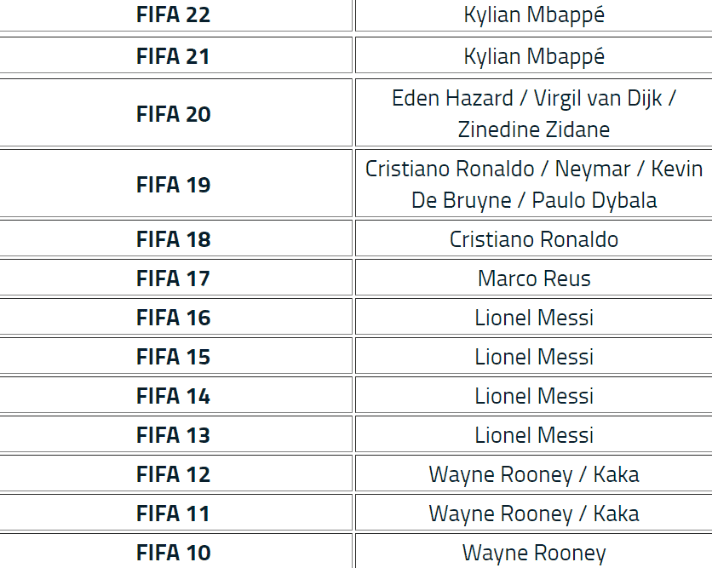712x568 pixels.
Task: Select Kylian Mbappé in the FIFA 21 row
Action: point(534,56)
